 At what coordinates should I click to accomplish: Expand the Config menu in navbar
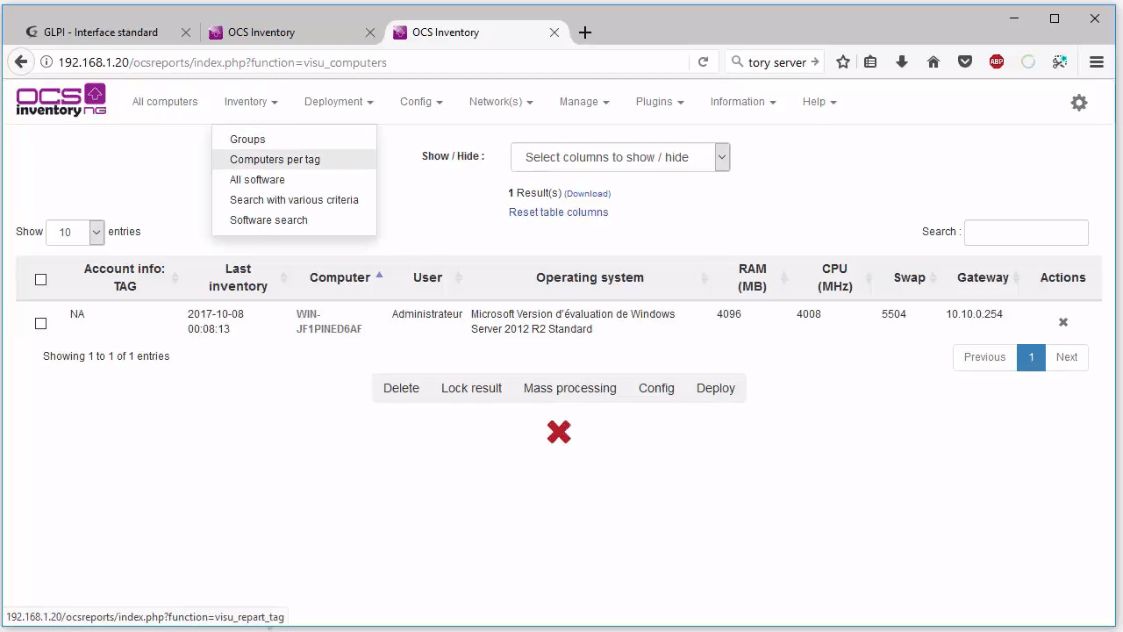[421, 102]
